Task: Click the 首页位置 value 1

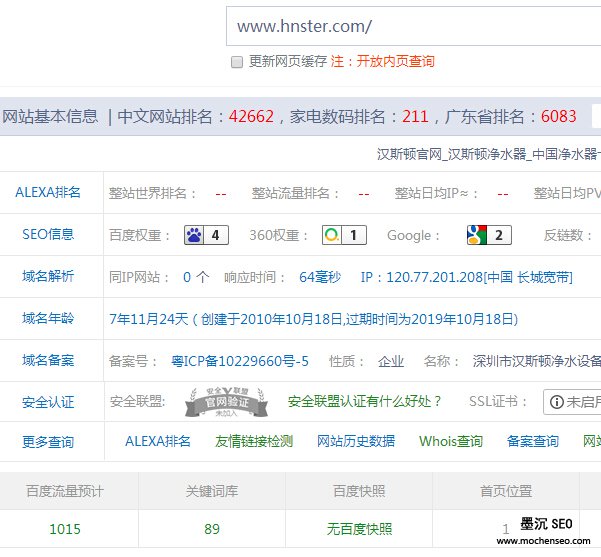Action: 506,529
